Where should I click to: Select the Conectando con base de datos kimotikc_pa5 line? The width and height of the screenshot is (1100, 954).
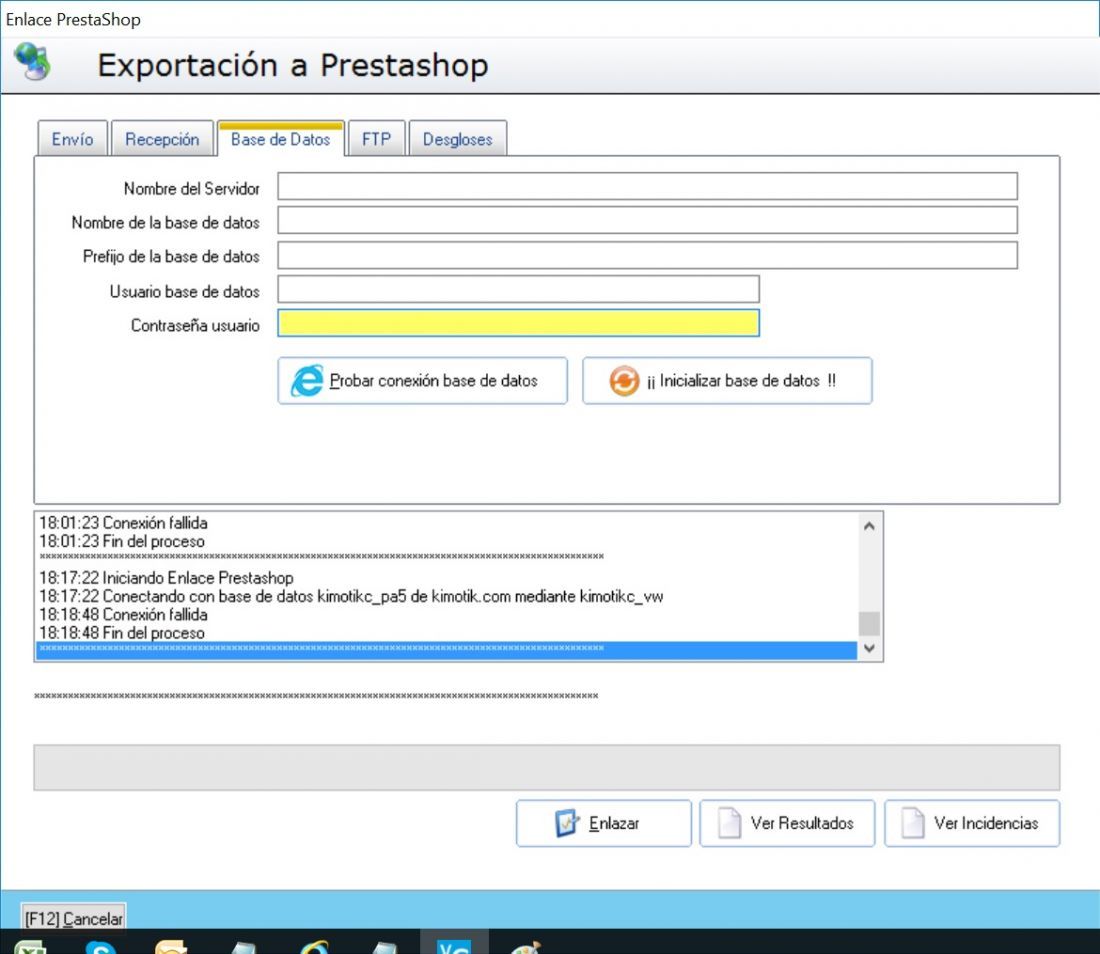[x=351, y=596]
